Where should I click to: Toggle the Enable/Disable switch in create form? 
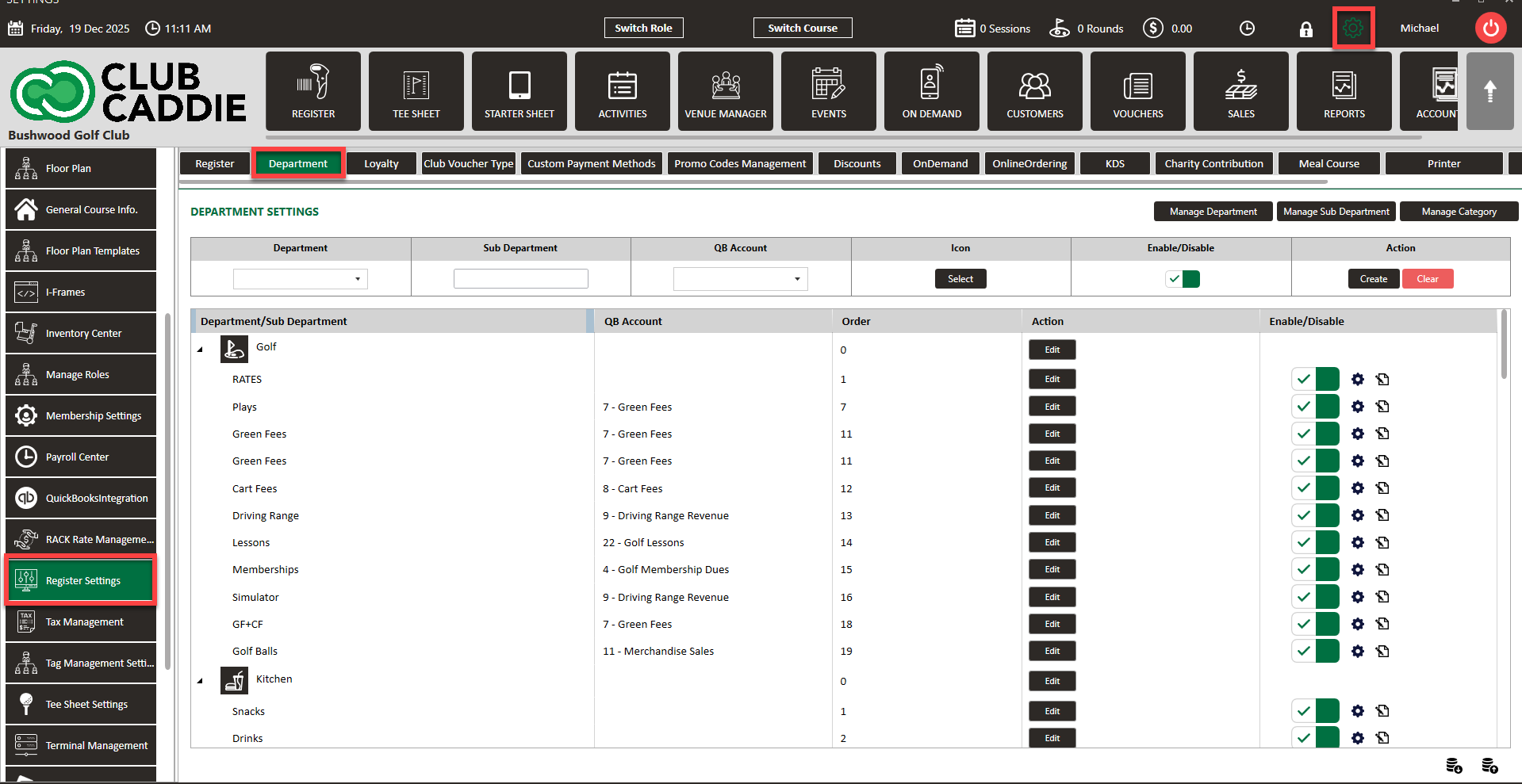point(1182,279)
